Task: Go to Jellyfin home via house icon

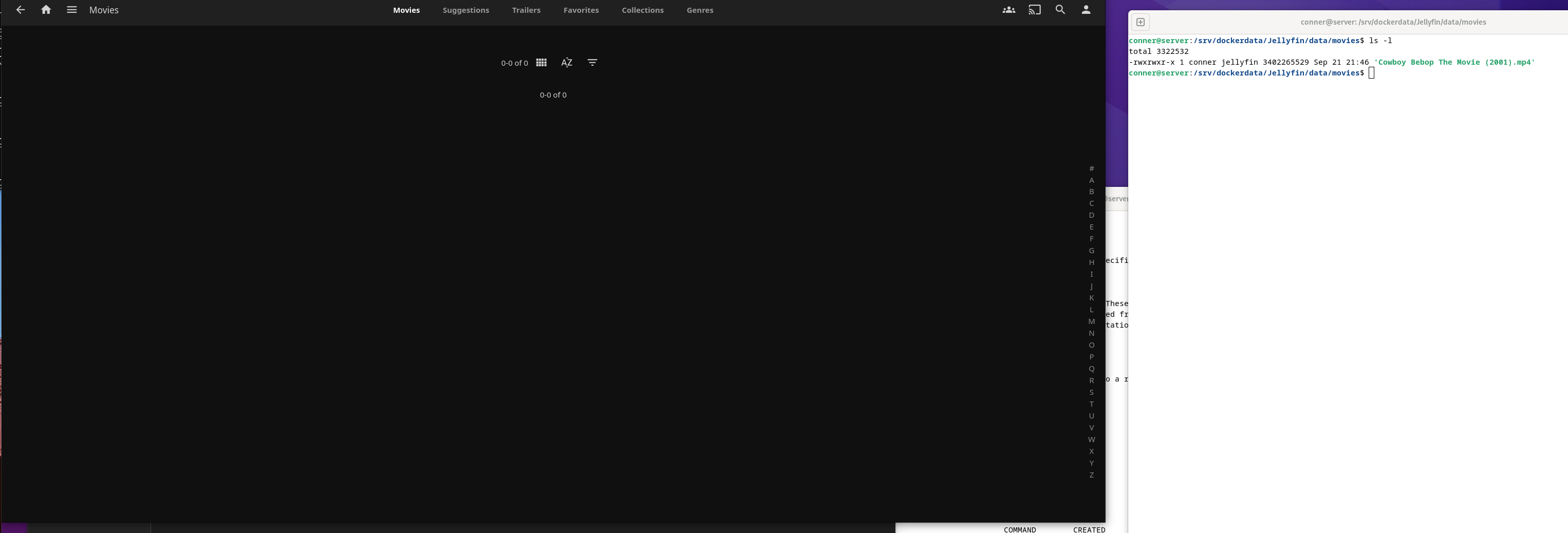Action: [x=46, y=10]
